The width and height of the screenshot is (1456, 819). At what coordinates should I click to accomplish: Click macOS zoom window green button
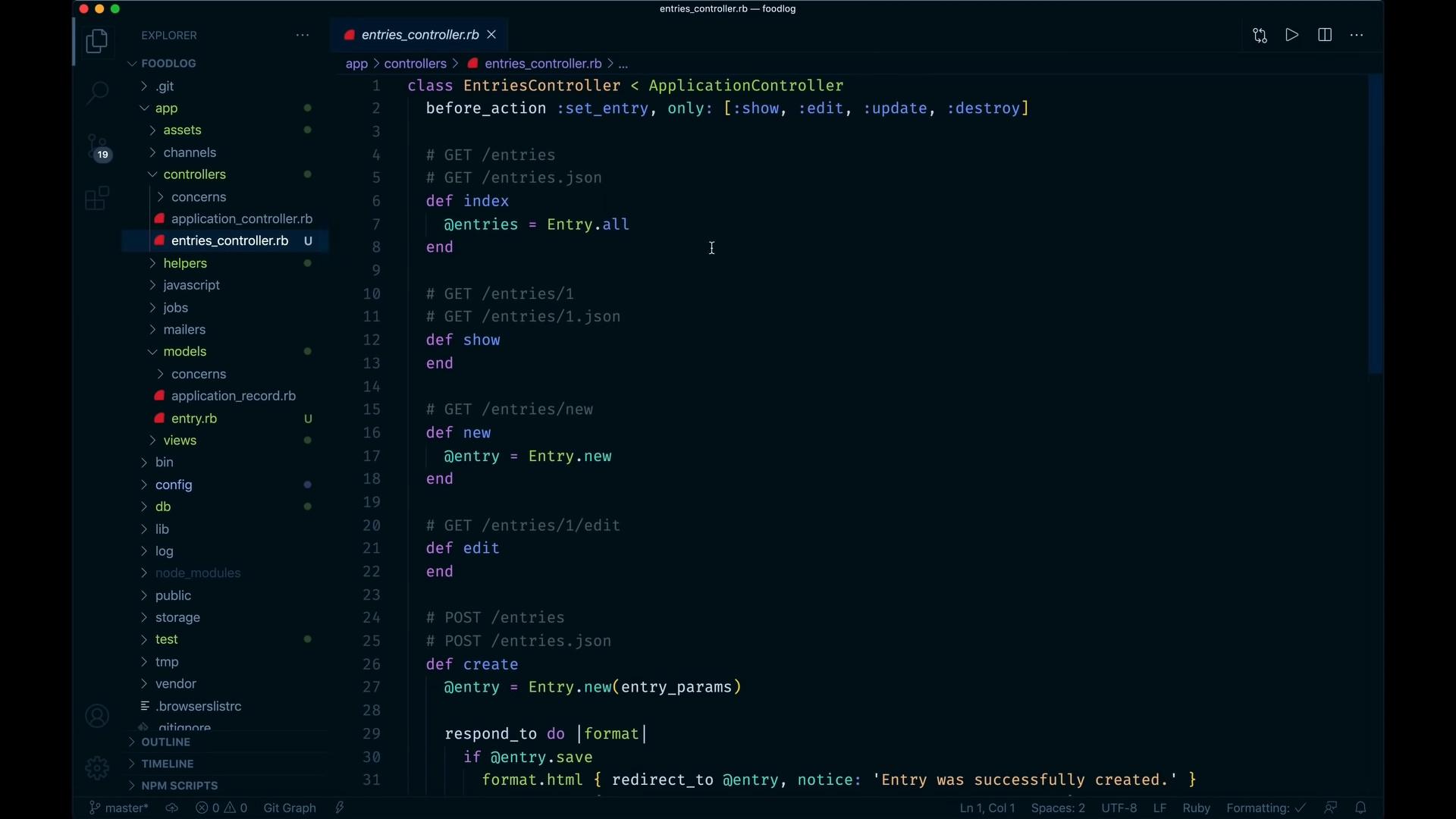pos(116,9)
